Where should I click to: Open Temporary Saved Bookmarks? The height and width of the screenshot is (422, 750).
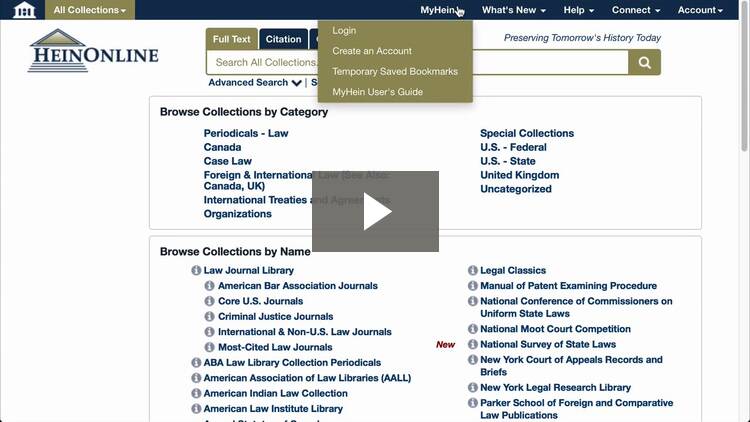395,71
